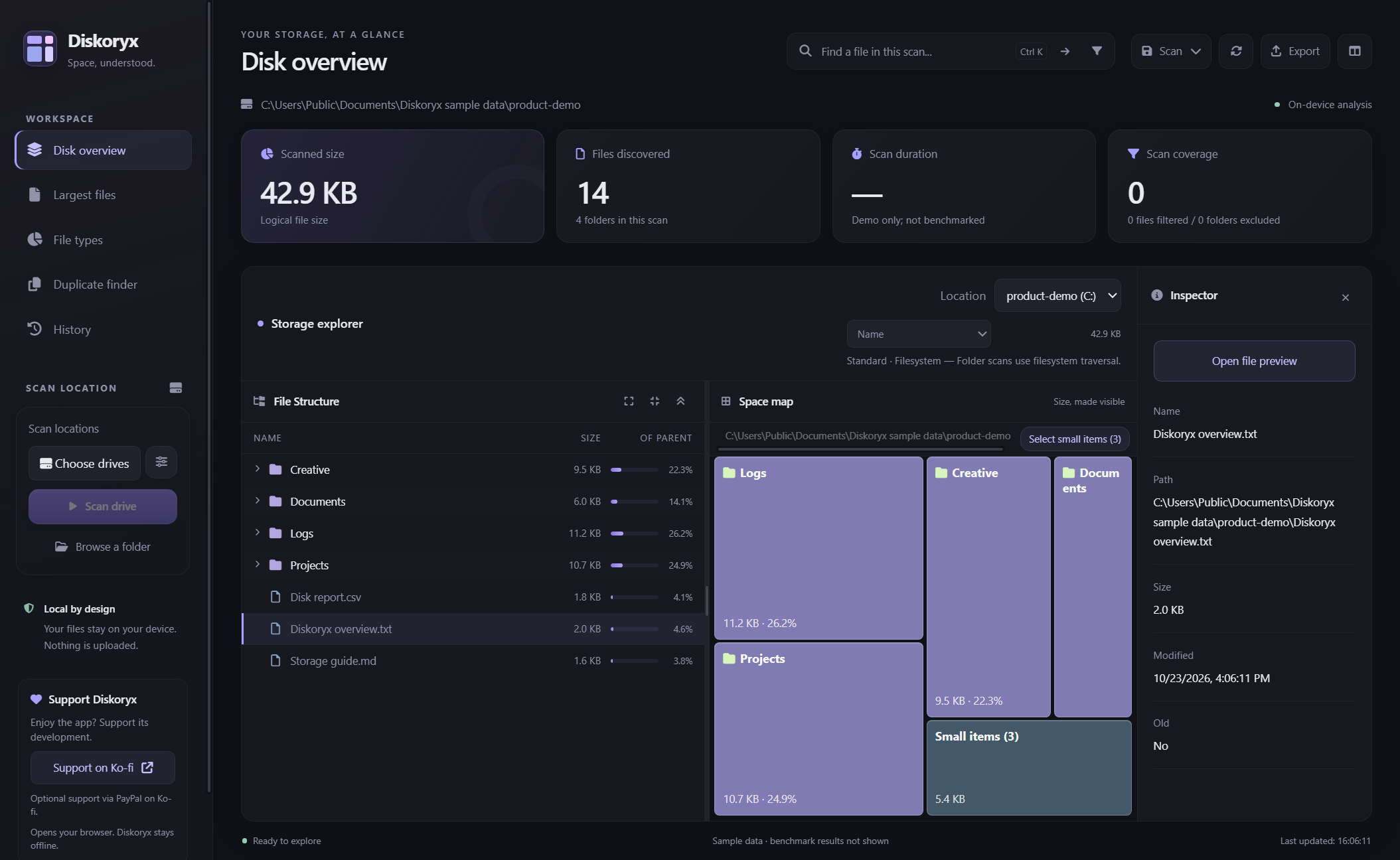Open Support on Ko-fi link
Viewport: 1400px width, 860px height.
point(103,768)
